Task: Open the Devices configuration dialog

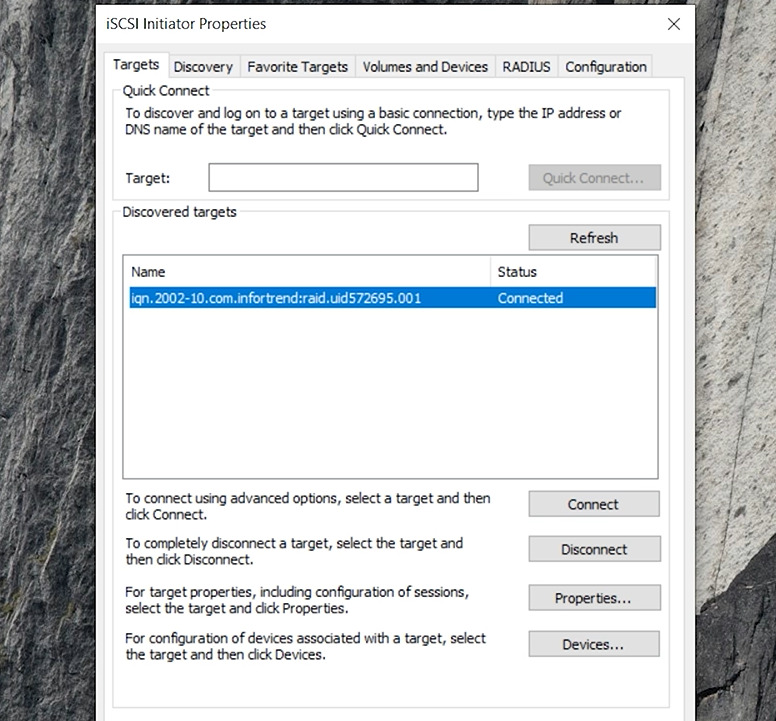Action: tap(594, 644)
